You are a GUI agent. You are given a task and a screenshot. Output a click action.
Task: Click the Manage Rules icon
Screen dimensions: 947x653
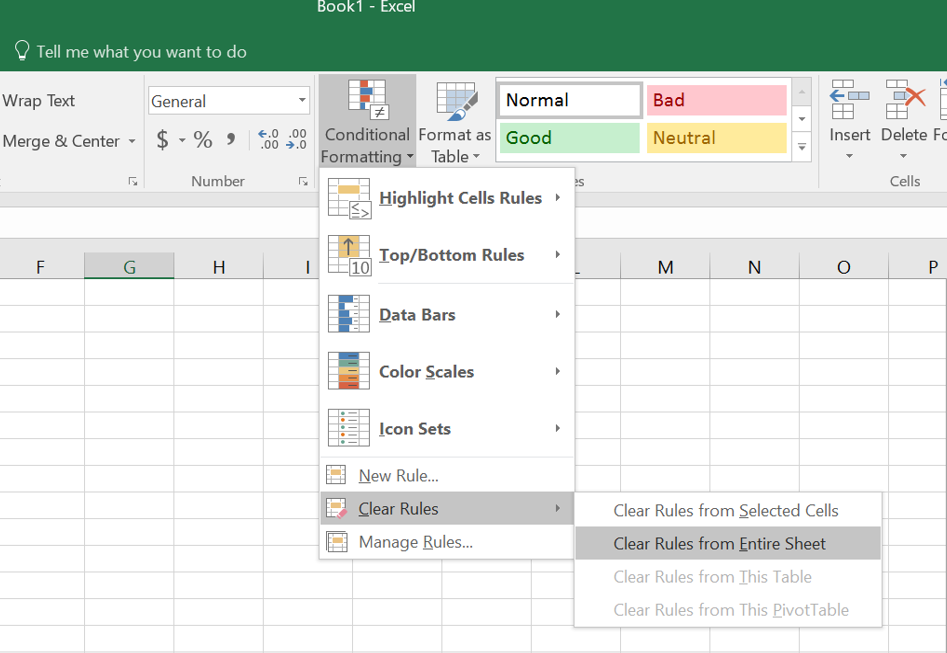coord(336,542)
